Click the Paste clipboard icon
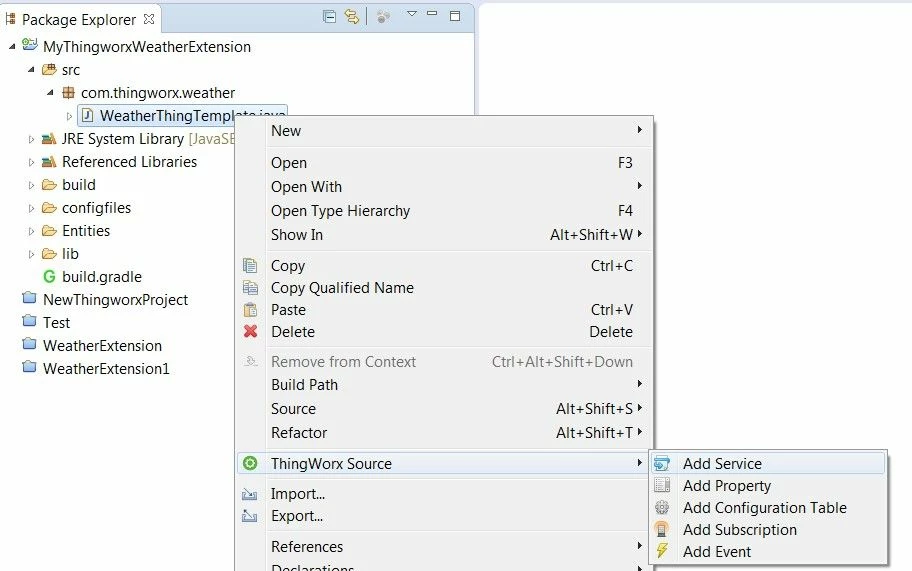Viewport: 912px width, 571px height. point(250,309)
